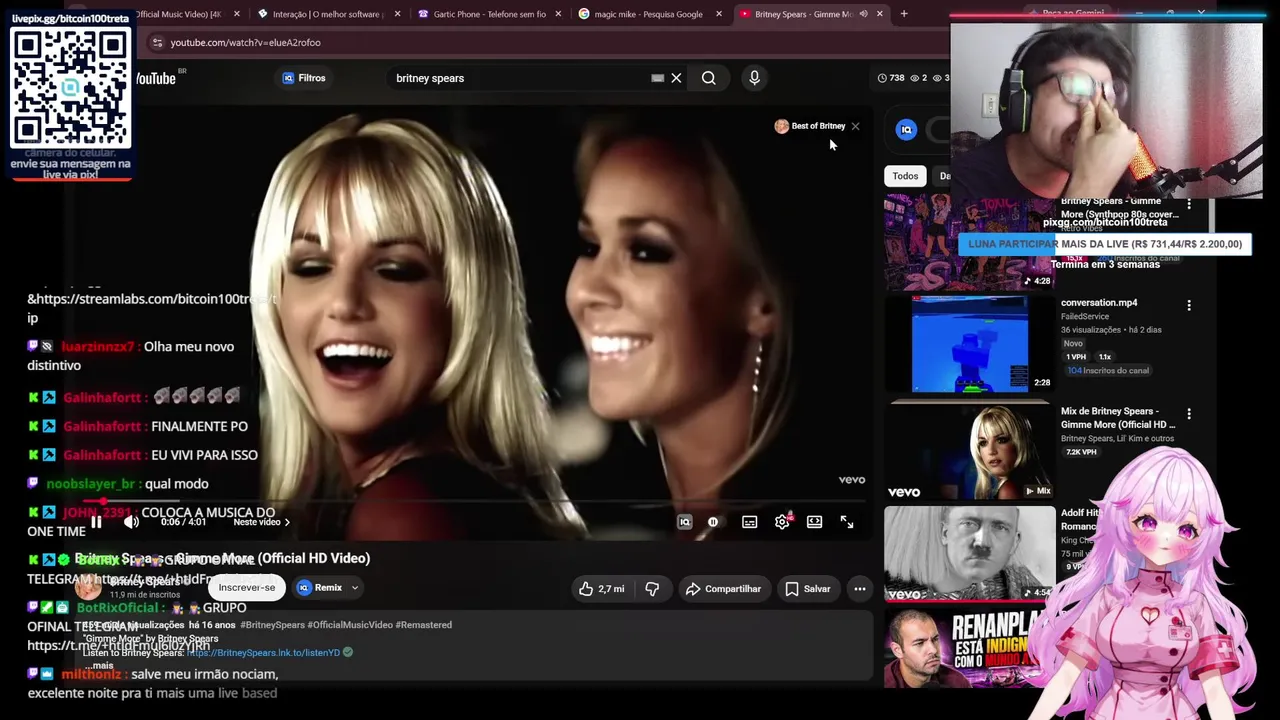
Task: Open the Synthpop 80s cover video thumbnail
Action: coord(968,242)
